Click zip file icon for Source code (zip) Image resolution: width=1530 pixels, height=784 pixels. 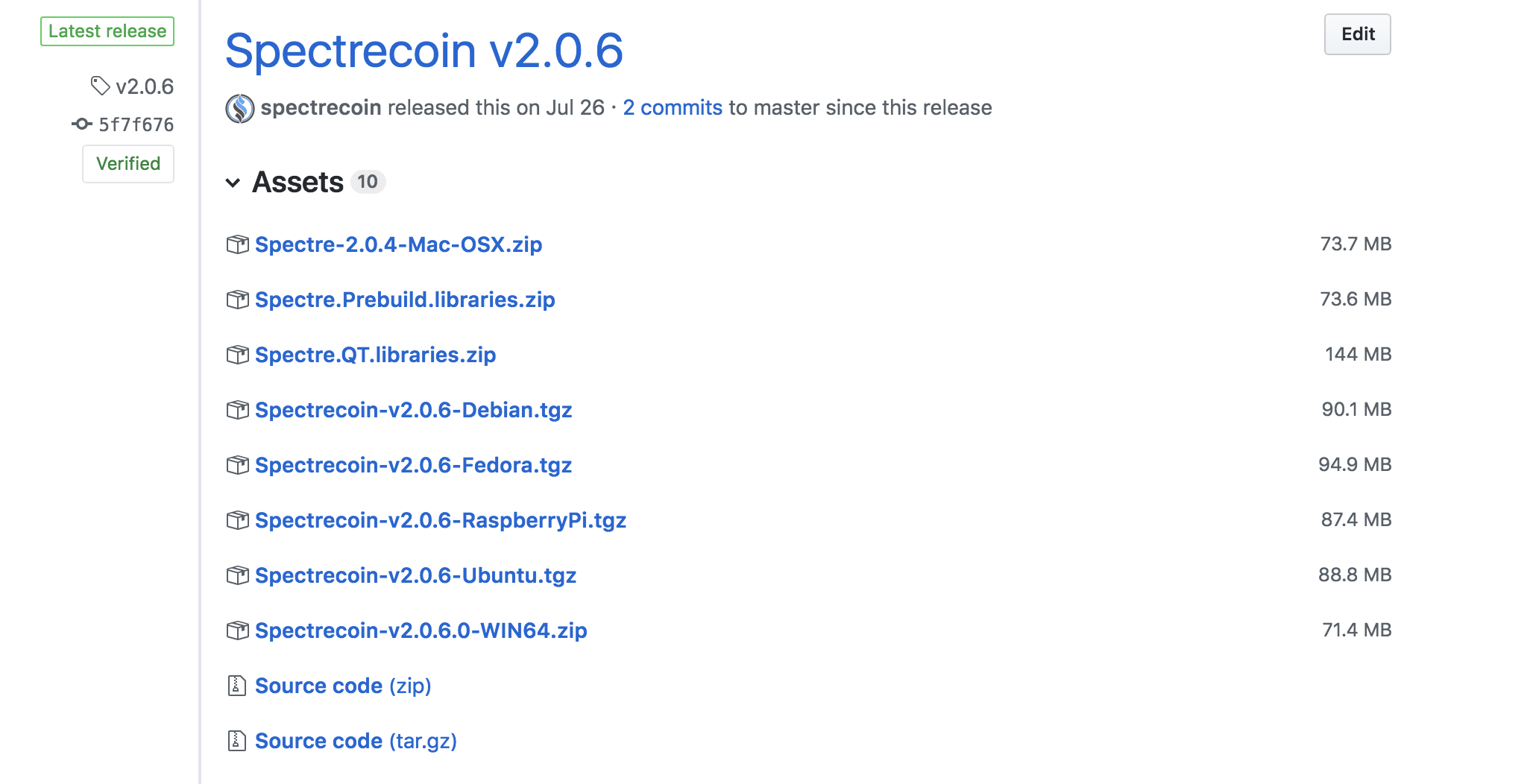click(236, 686)
